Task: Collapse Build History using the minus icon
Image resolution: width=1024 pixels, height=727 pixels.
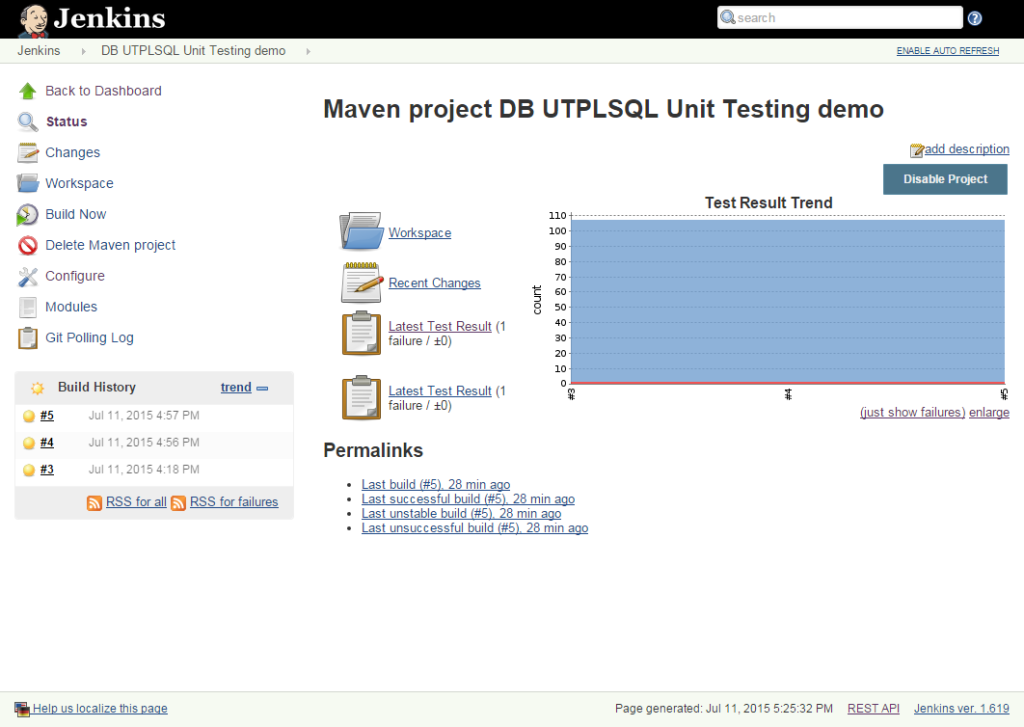Action: click(x=263, y=388)
